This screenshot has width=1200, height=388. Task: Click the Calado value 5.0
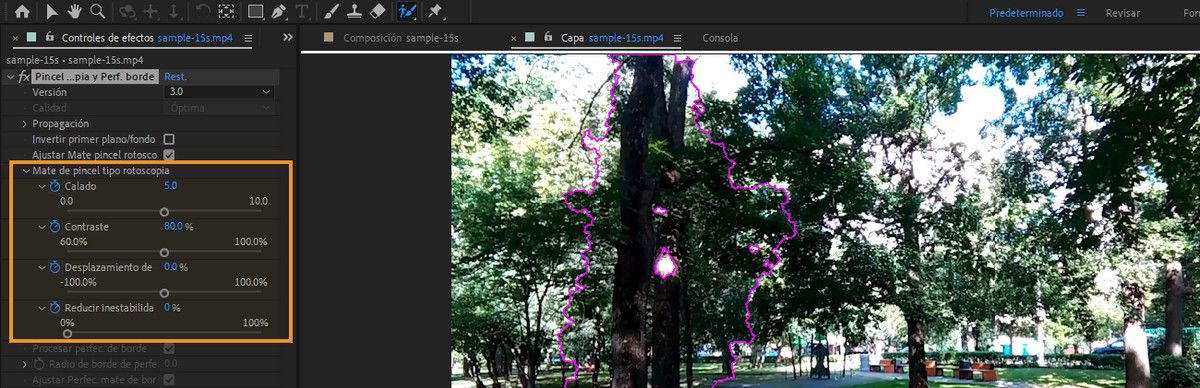click(x=170, y=187)
